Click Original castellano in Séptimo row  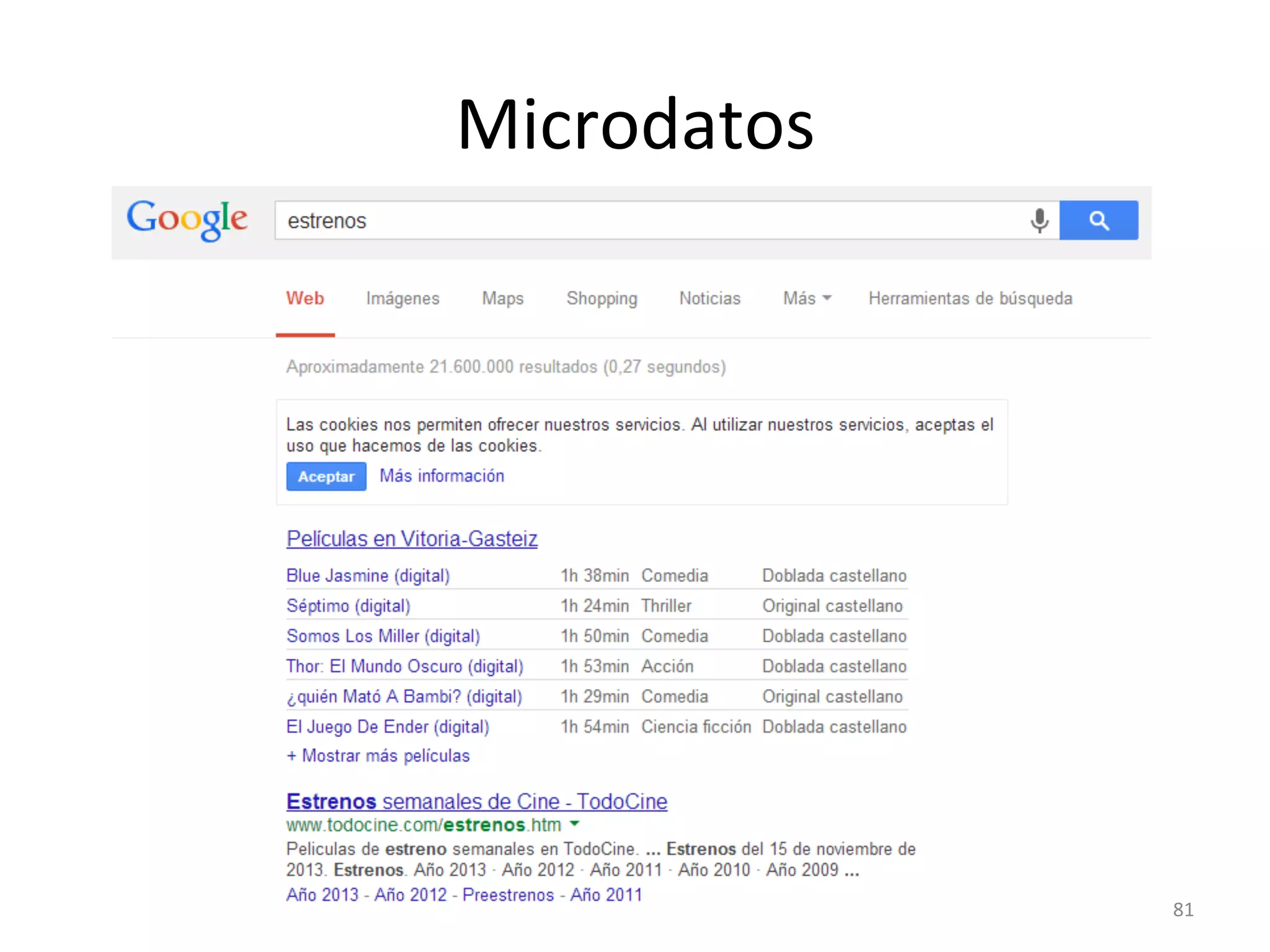[x=833, y=606]
